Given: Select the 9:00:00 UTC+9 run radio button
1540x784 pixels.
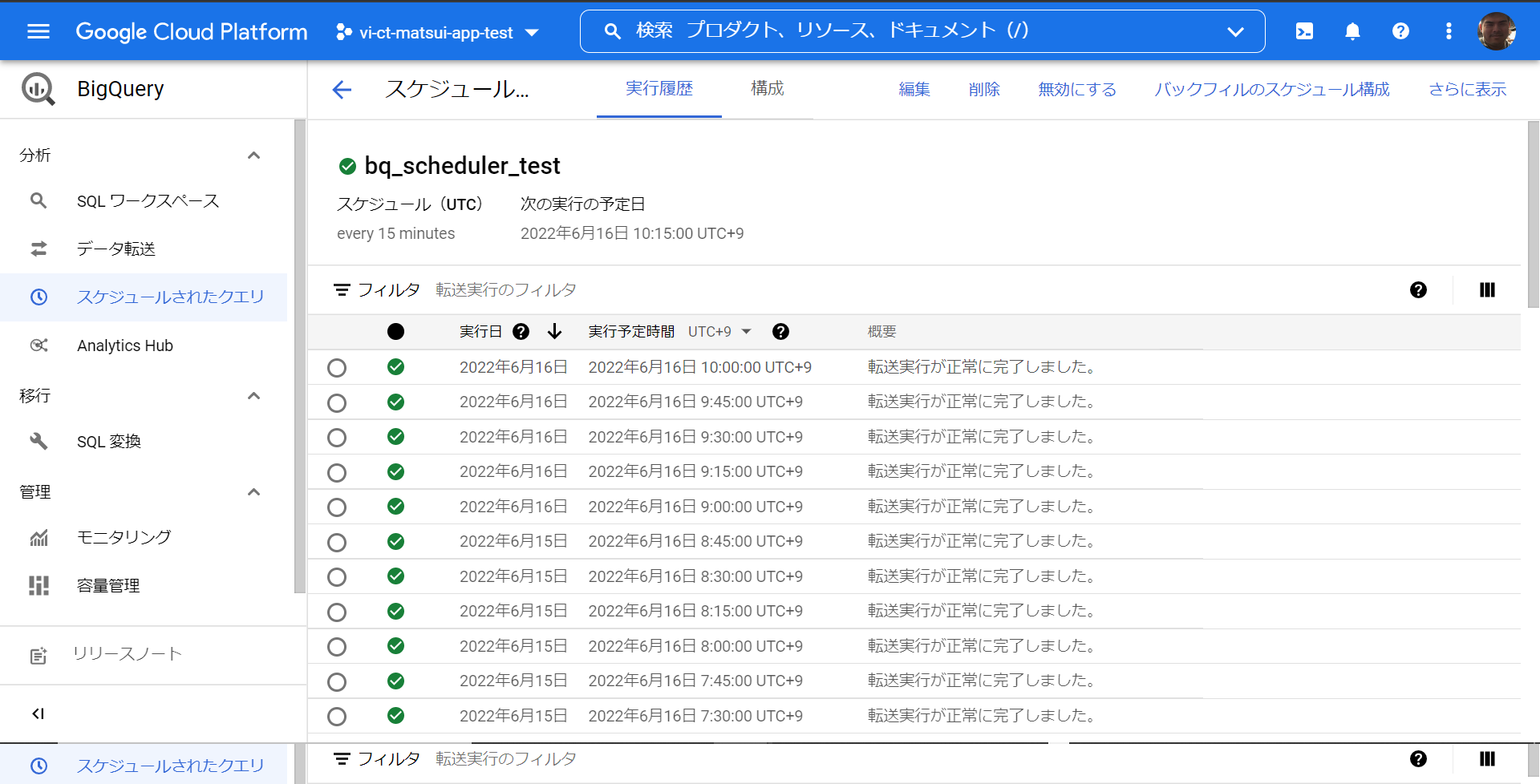Looking at the screenshot, I should coord(337,507).
